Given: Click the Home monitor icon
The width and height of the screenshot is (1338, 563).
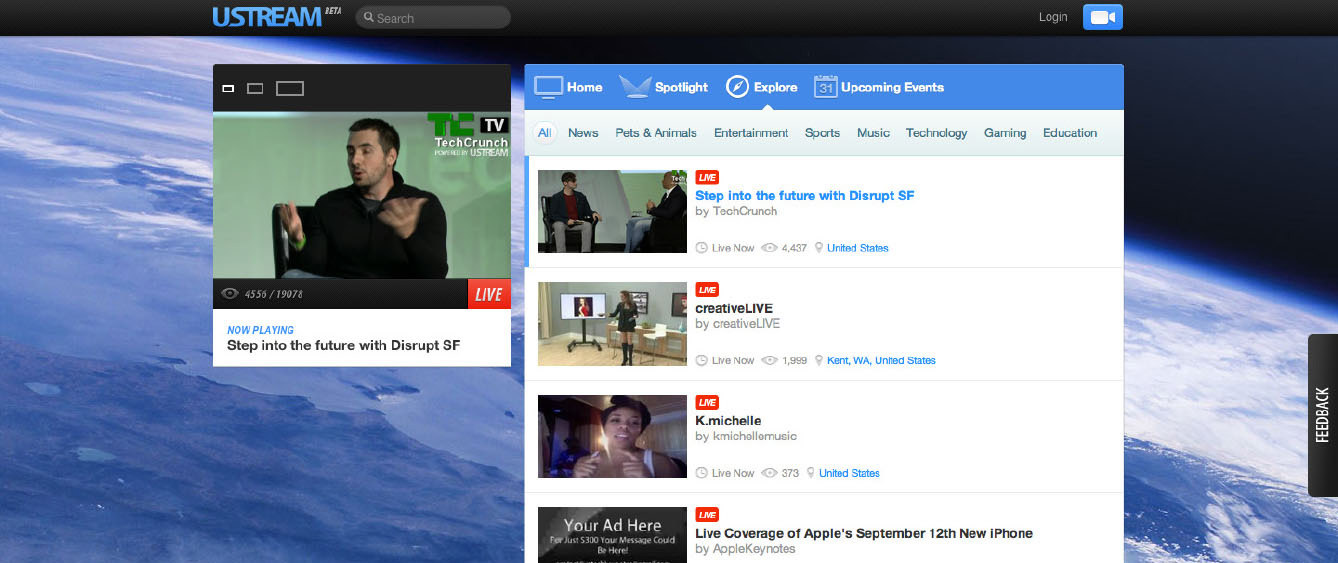Looking at the screenshot, I should click(x=549, y=87).
